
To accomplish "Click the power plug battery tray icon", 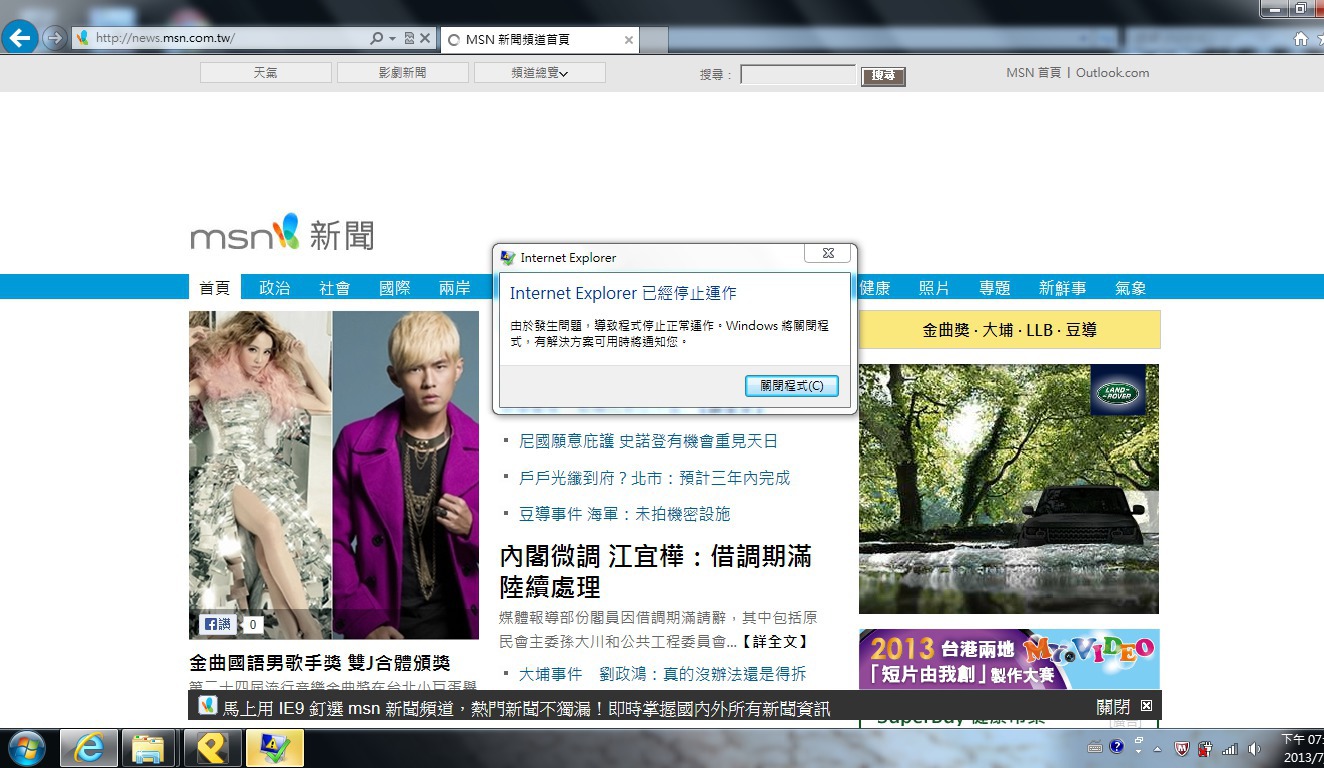I will [x=1205, y=749].
